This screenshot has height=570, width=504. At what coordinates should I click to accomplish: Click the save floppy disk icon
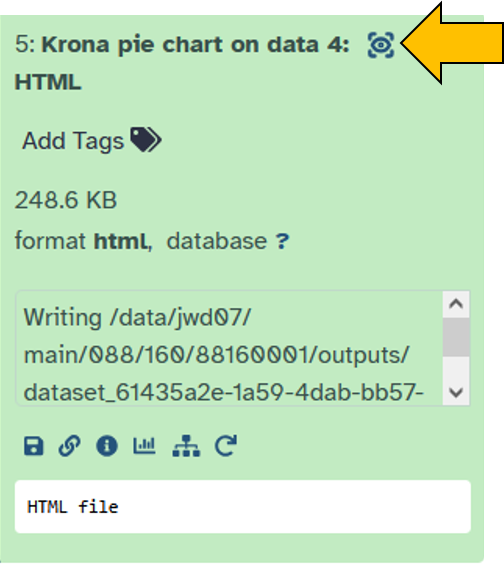(34, 446)
